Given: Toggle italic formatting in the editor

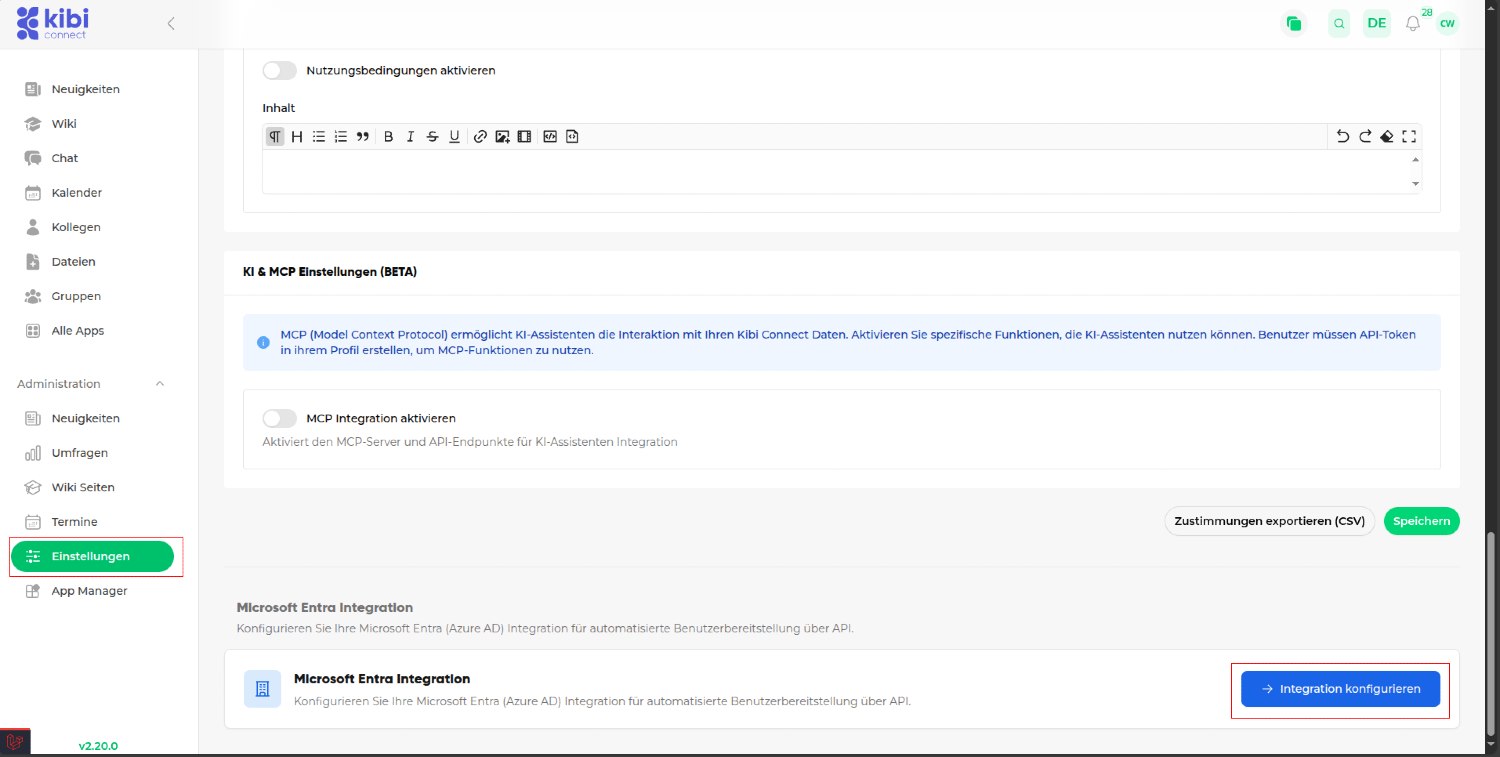Looking at the screenshot, I should (x=410, y=137).
